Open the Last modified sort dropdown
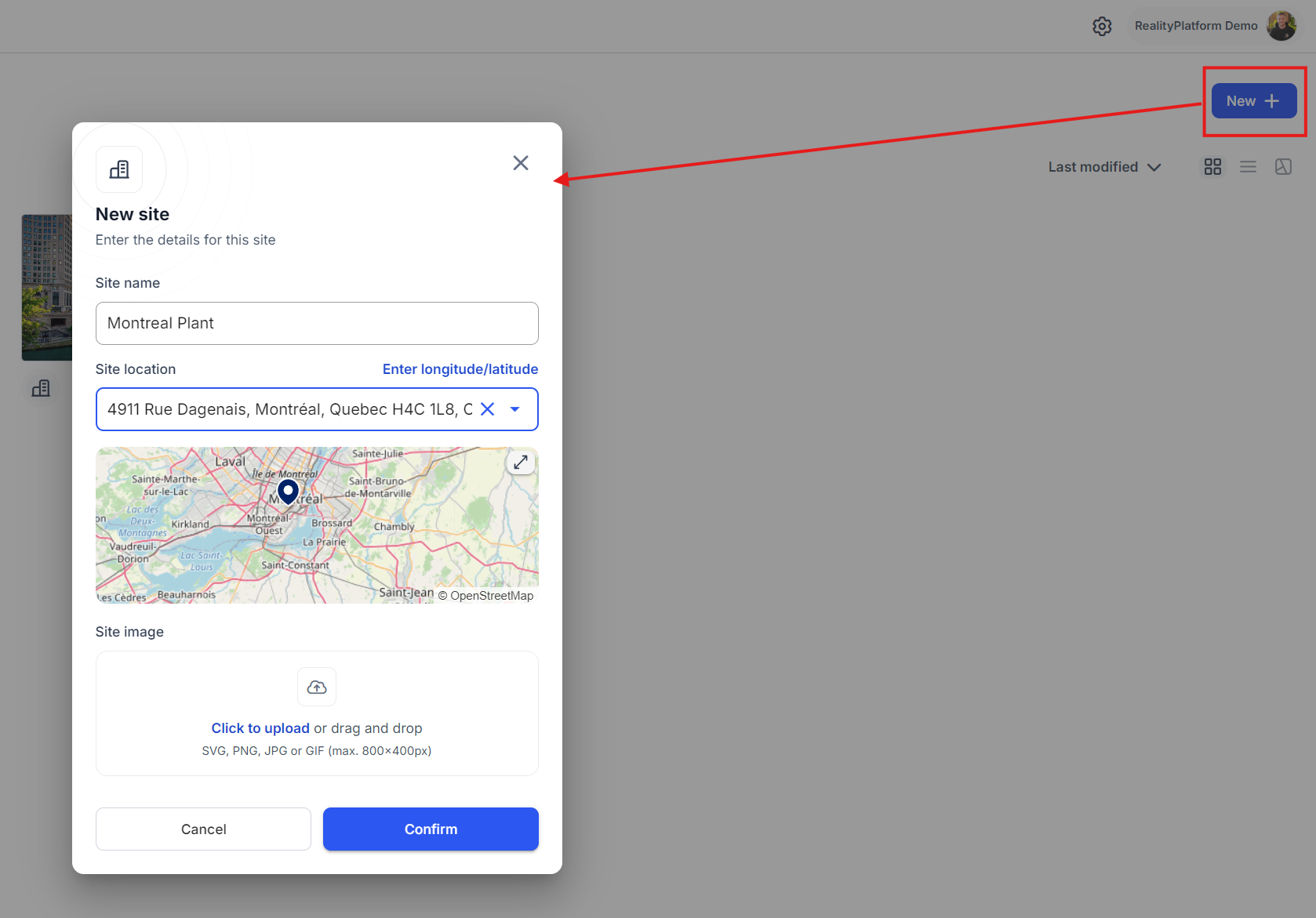Viewport: 1316px width, 918px height. pyautogui.click(x=1103, y=167)
